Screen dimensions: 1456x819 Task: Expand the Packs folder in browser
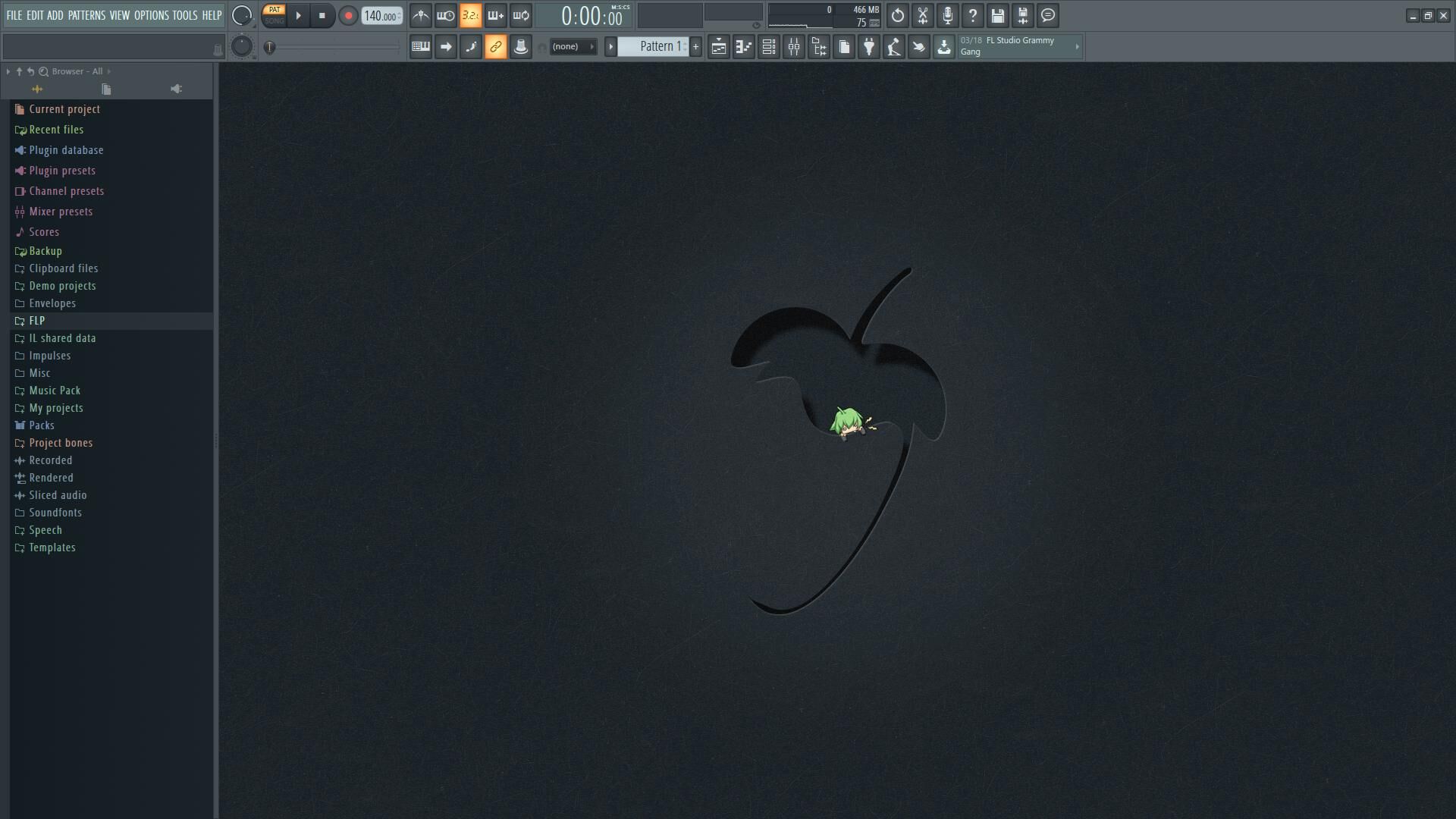(x=42, y=425)
